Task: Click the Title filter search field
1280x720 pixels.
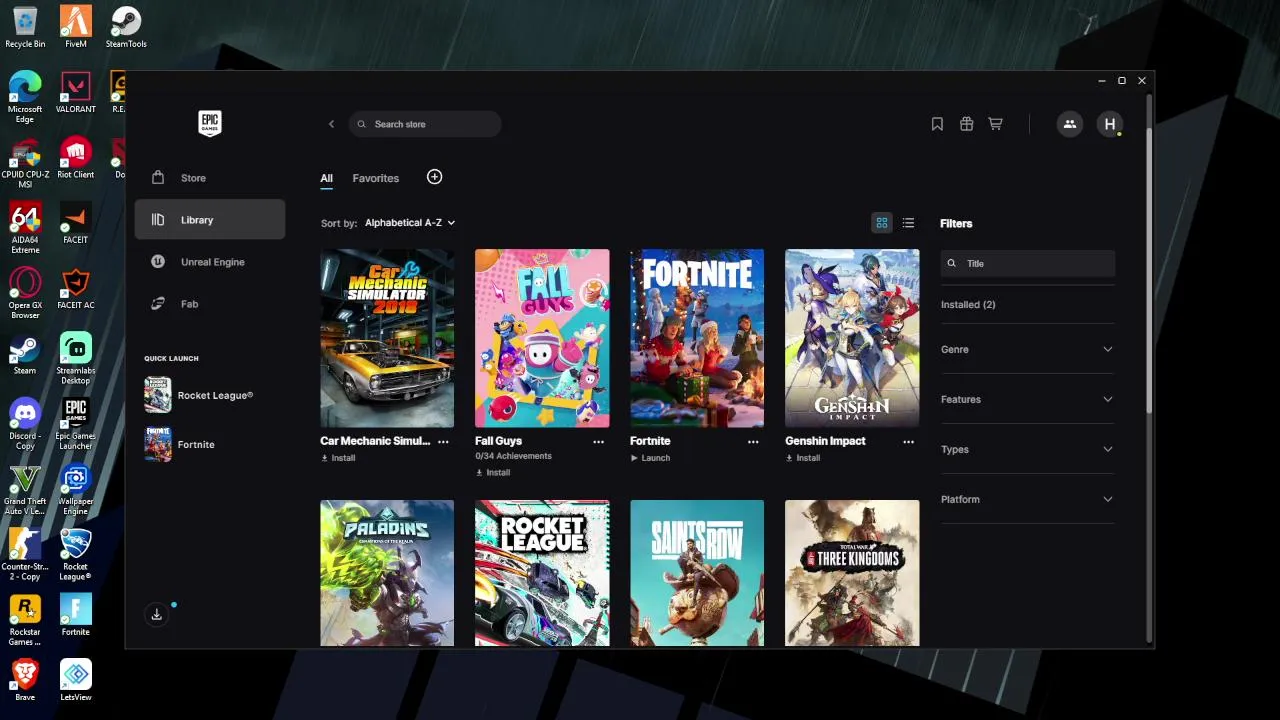Action: point(1028,263)
